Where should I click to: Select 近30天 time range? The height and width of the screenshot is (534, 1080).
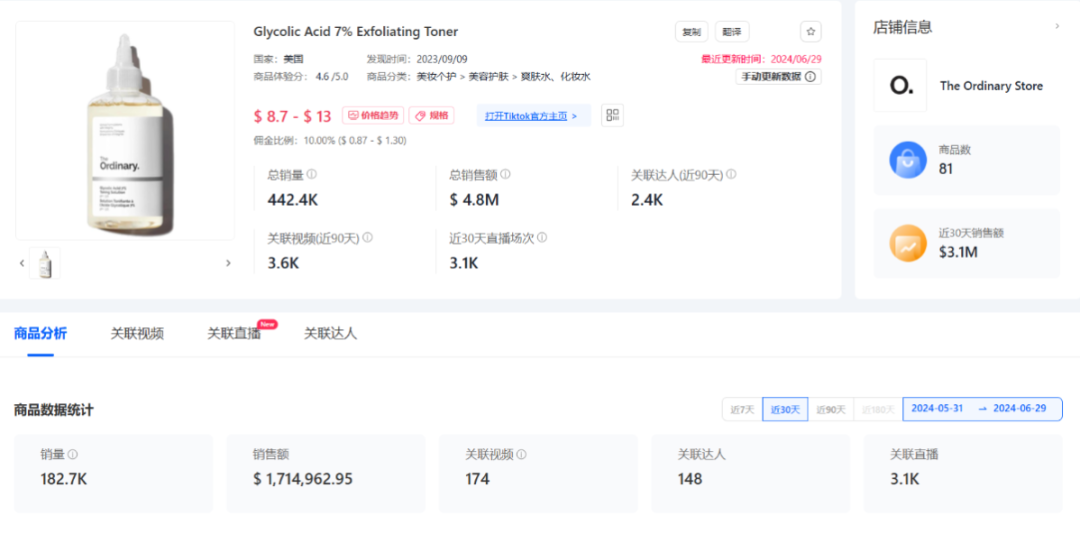click(785, 409)
